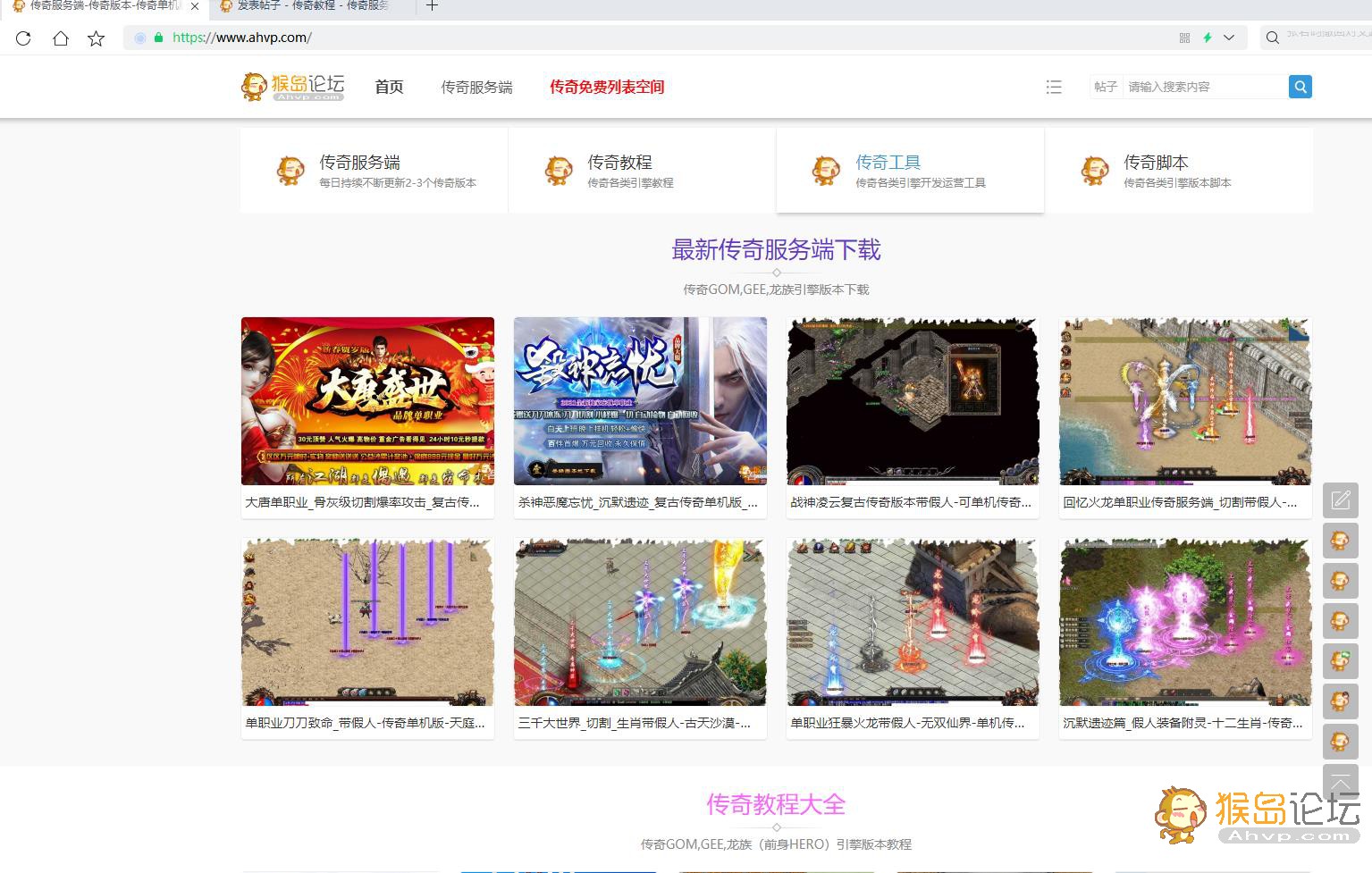
Task: Open the 传奇免费列表空间 red link
Action: coord(607,87)
